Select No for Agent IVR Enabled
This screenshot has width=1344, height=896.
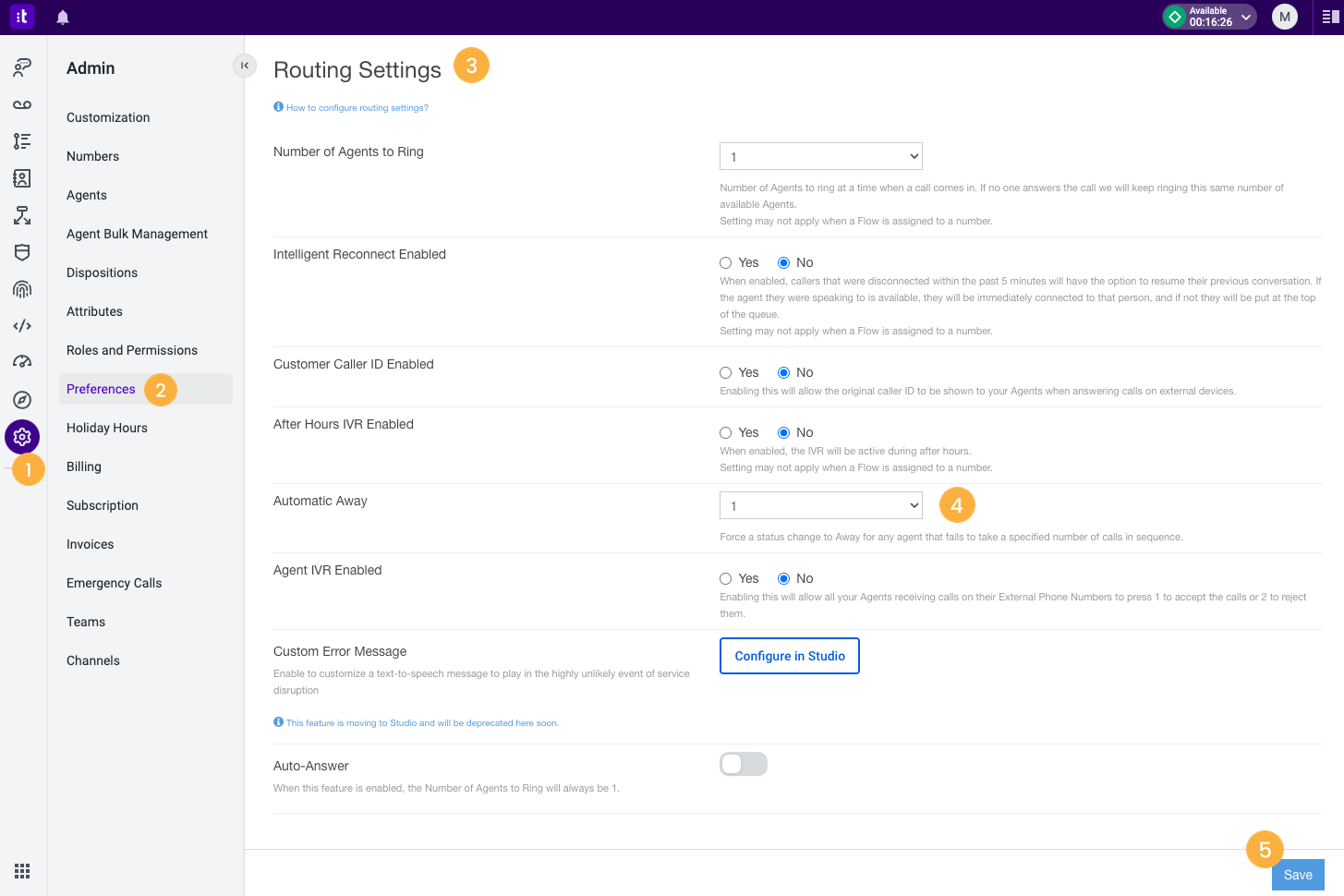pos(784,579)
